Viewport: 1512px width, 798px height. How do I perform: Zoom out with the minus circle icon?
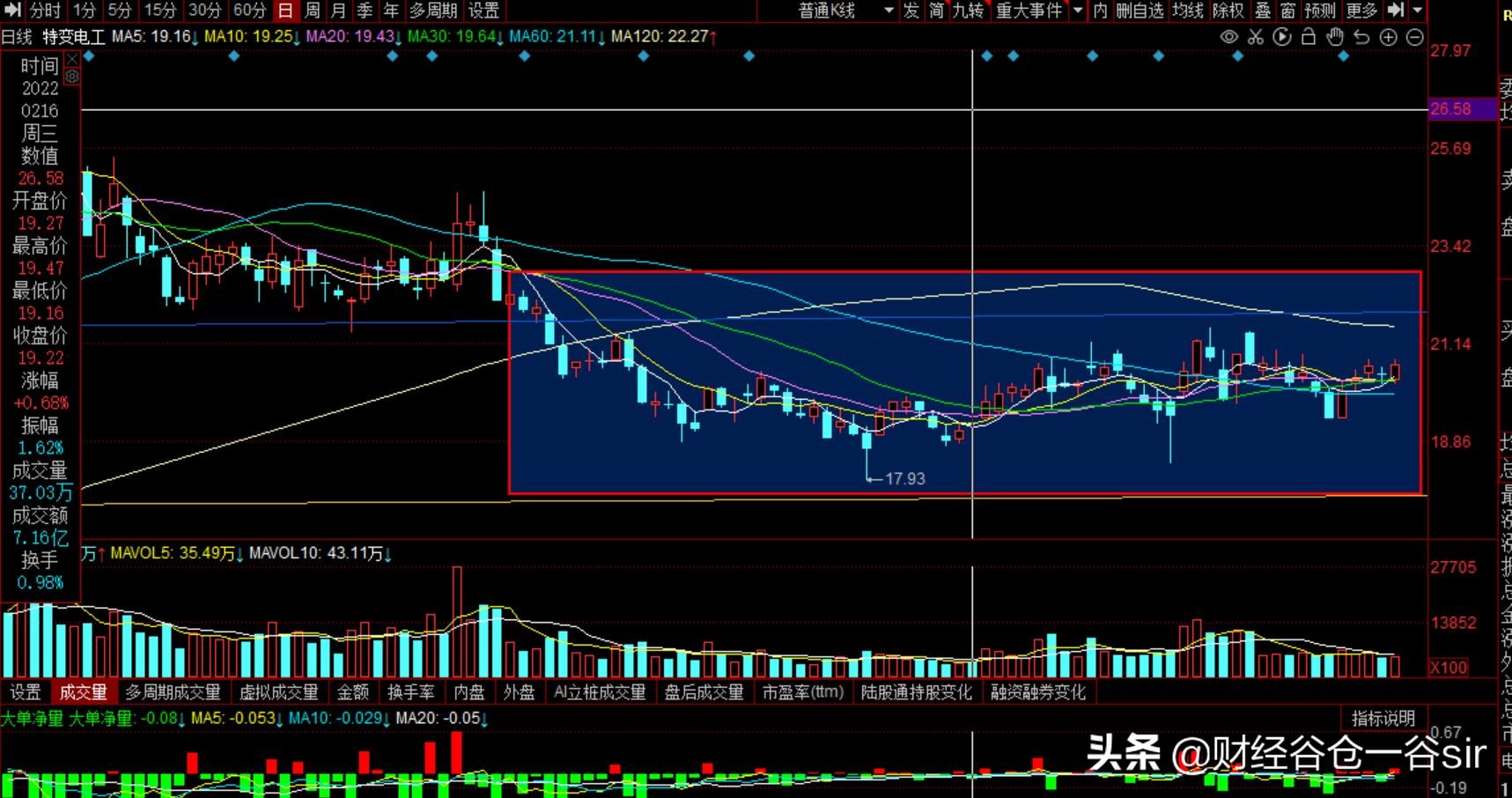[1414, 37]
